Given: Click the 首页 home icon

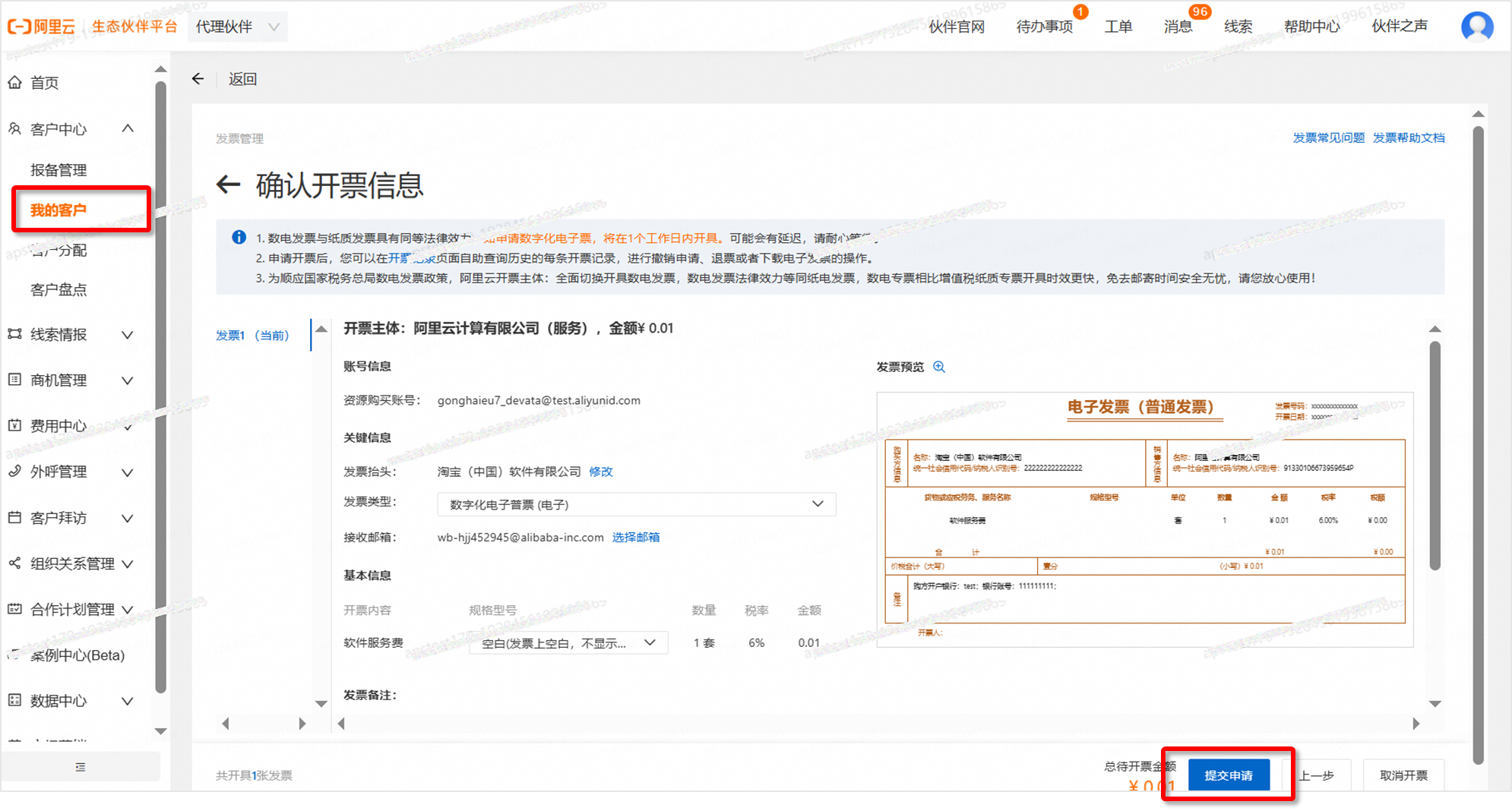Looking at the screenshot, I should [x=14, y=83].
